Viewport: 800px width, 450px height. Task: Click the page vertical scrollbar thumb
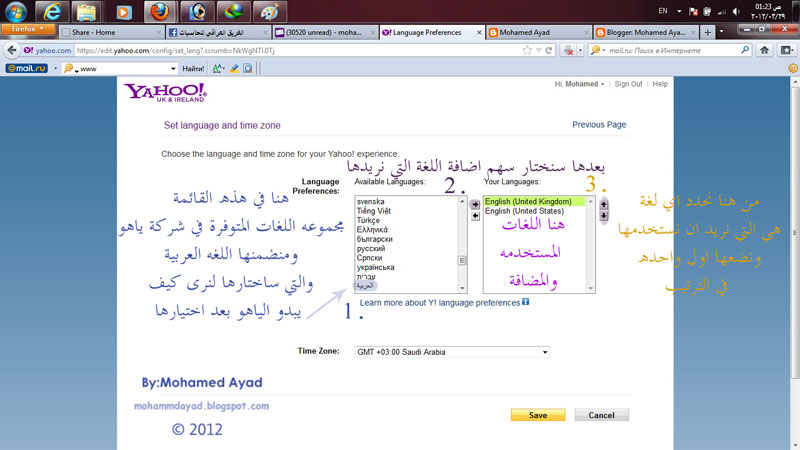click(x=795, y=233)
